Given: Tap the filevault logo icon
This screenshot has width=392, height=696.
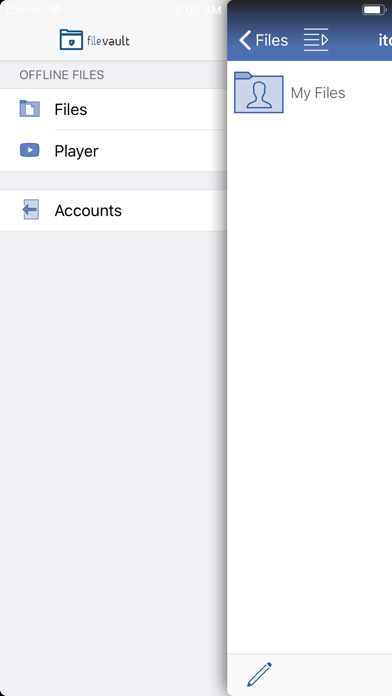Looking at the screenshot, I should point(71,40).
